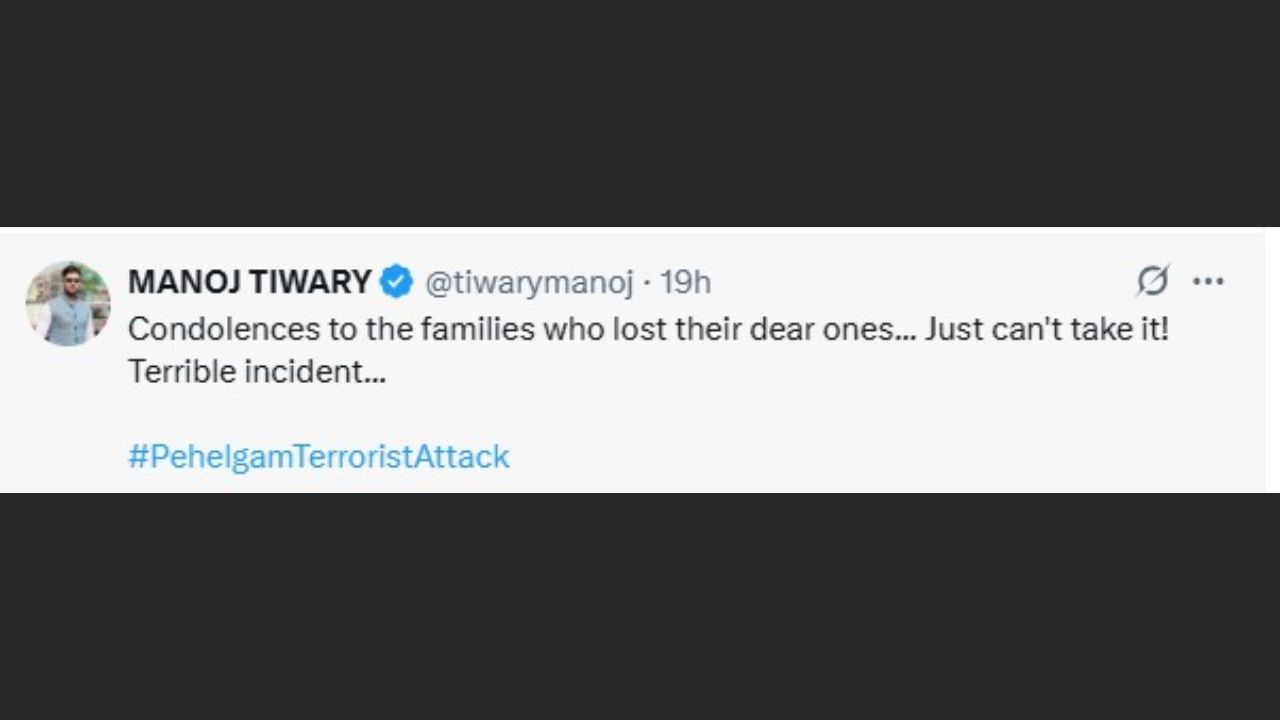Click the Grok explain-post icon

(x=1152, y=282)
